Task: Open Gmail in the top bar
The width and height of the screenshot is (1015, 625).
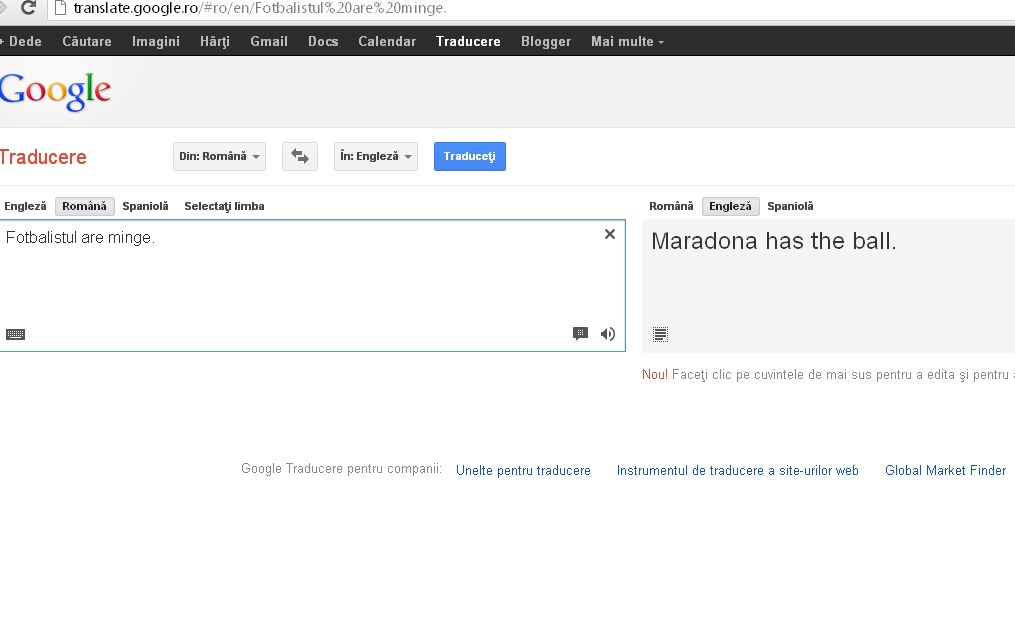Action: point(269,41)
